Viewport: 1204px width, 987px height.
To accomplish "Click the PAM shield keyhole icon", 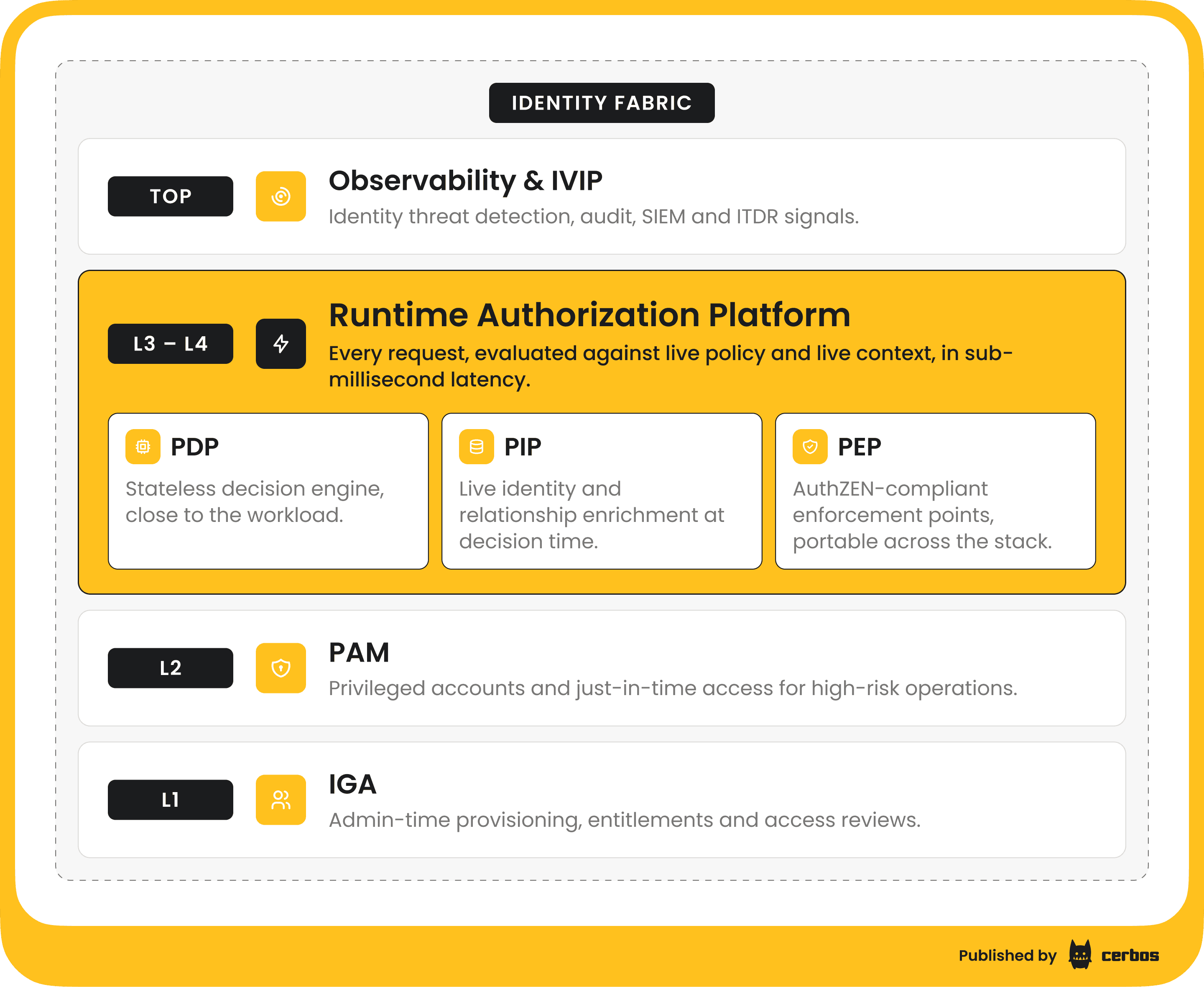I will (x=281, y=668).
